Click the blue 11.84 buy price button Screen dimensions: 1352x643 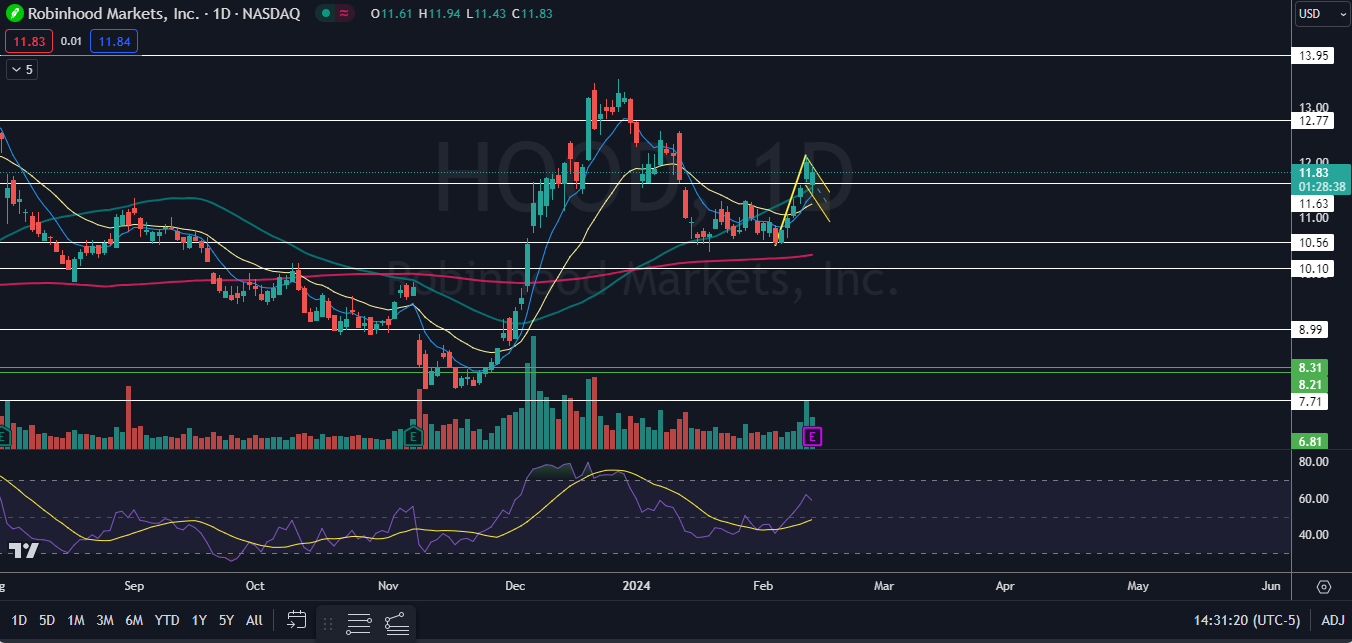click(113, 41)
